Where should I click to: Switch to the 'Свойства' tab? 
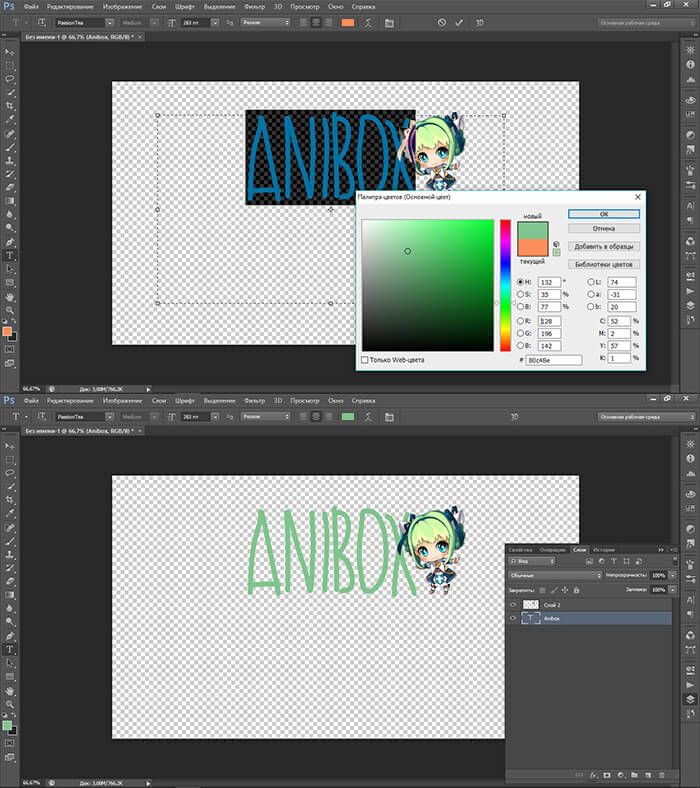(521, 549)
